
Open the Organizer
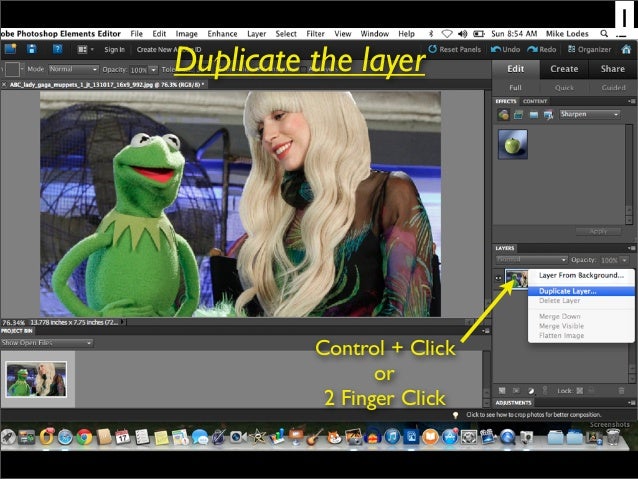(589, 49)
